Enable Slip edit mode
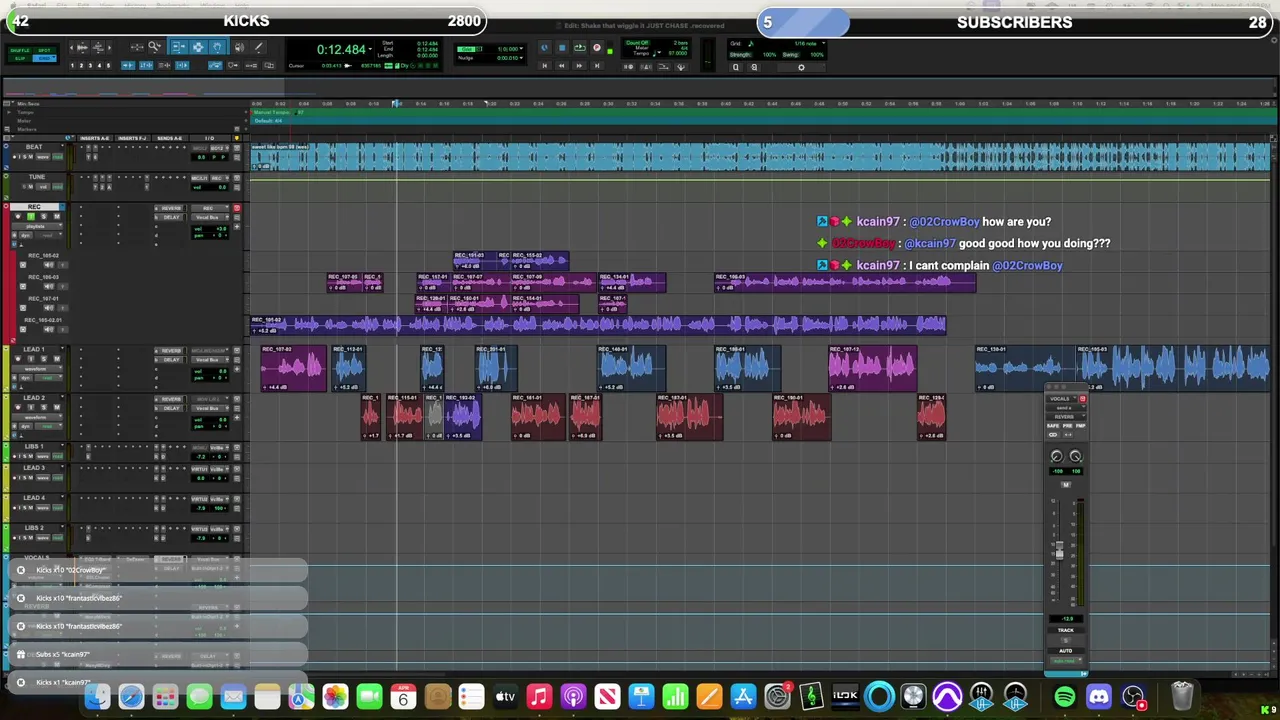Viewport: 1280px width, 720px height. coord(20,58)
